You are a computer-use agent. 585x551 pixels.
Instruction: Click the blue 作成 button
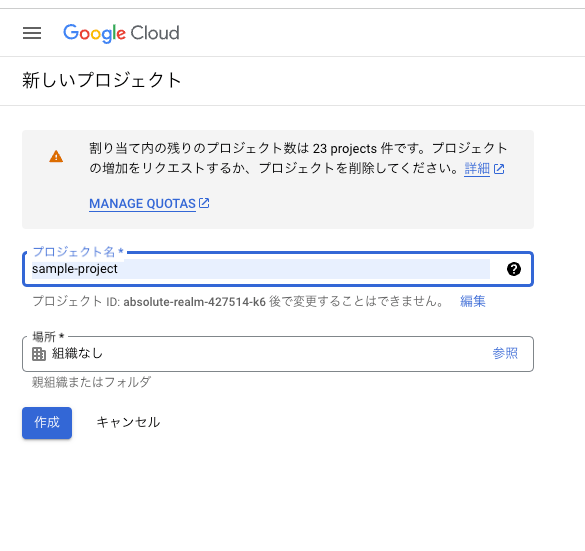click(47, 423)
